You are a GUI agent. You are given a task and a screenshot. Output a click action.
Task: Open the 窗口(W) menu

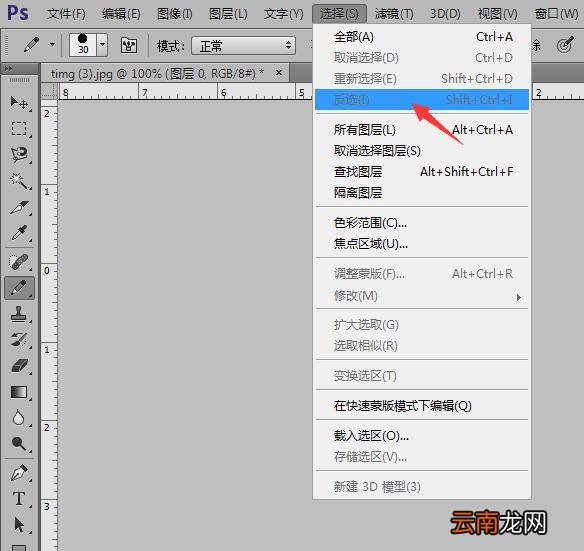[556, 14]
